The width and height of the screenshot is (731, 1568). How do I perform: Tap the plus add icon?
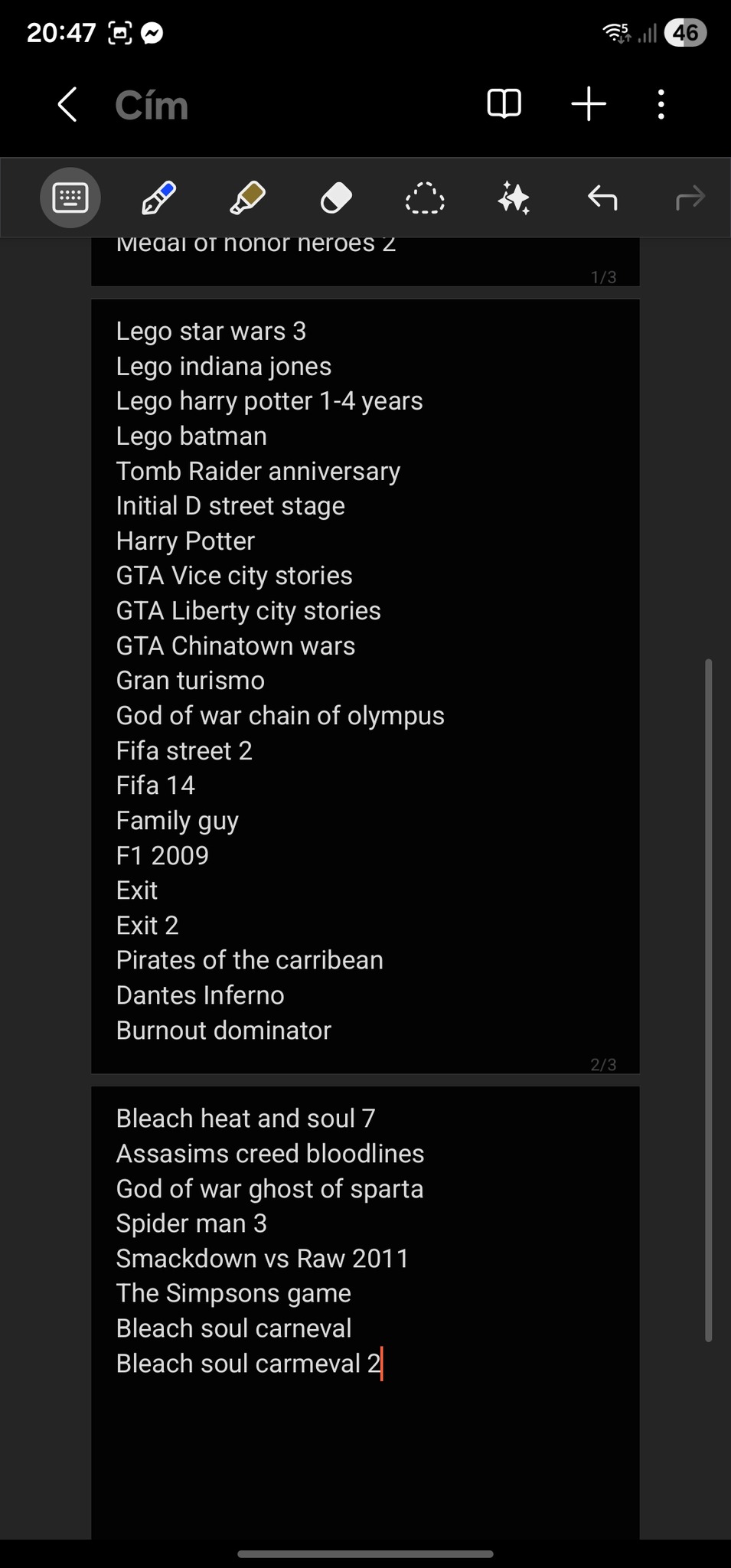[x=589, y=104]
